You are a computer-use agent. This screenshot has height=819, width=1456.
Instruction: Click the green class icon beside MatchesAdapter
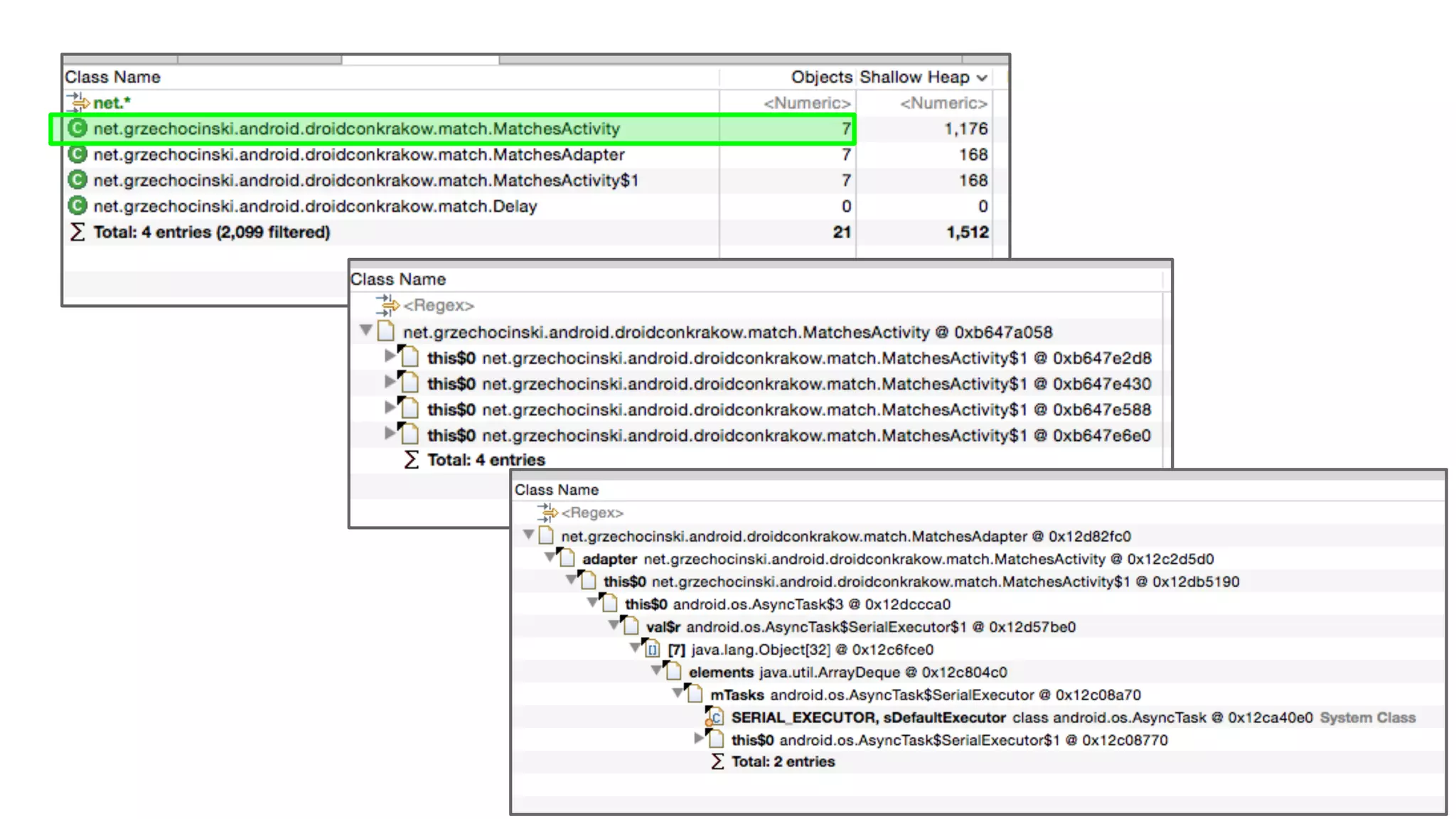tap(77, 154)
